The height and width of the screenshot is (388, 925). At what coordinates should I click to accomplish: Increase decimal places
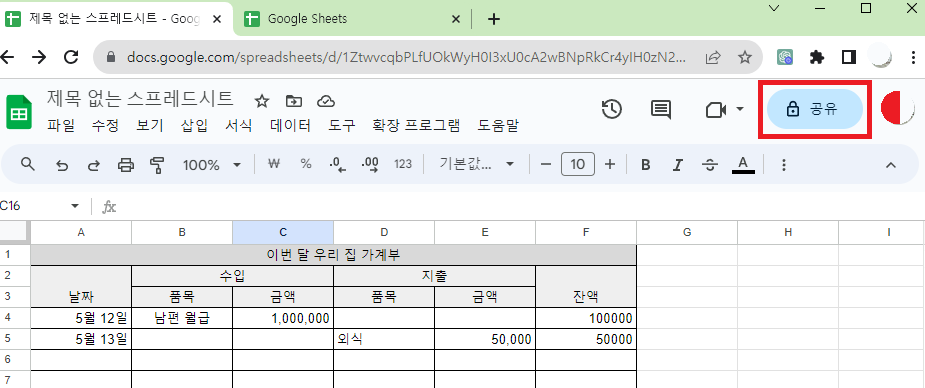370,165
